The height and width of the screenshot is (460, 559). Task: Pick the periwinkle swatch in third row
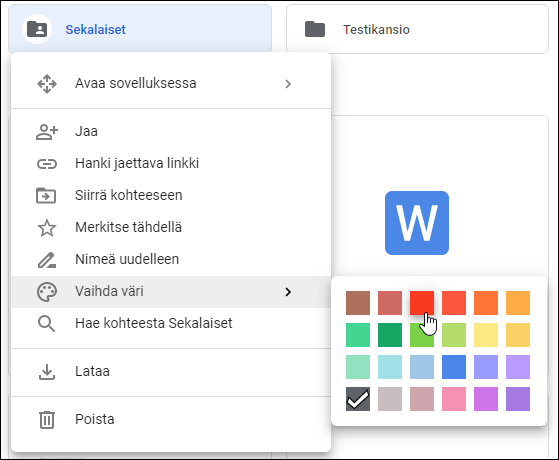pyautogui.click(x=486, y=367)
